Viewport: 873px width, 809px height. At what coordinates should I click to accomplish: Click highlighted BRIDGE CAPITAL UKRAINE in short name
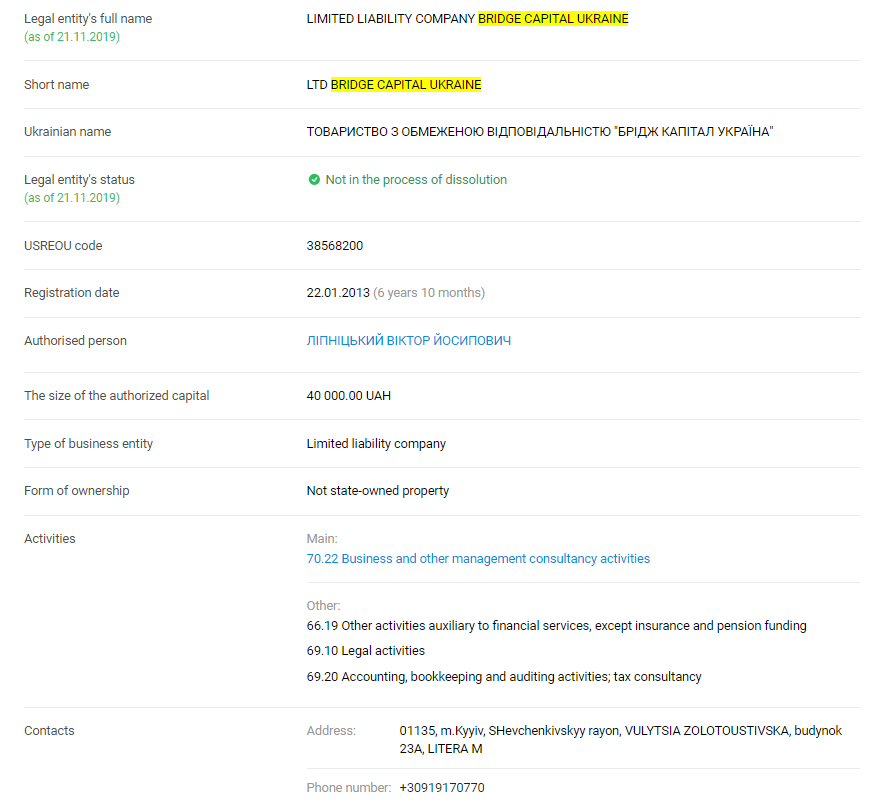point(406,85)
